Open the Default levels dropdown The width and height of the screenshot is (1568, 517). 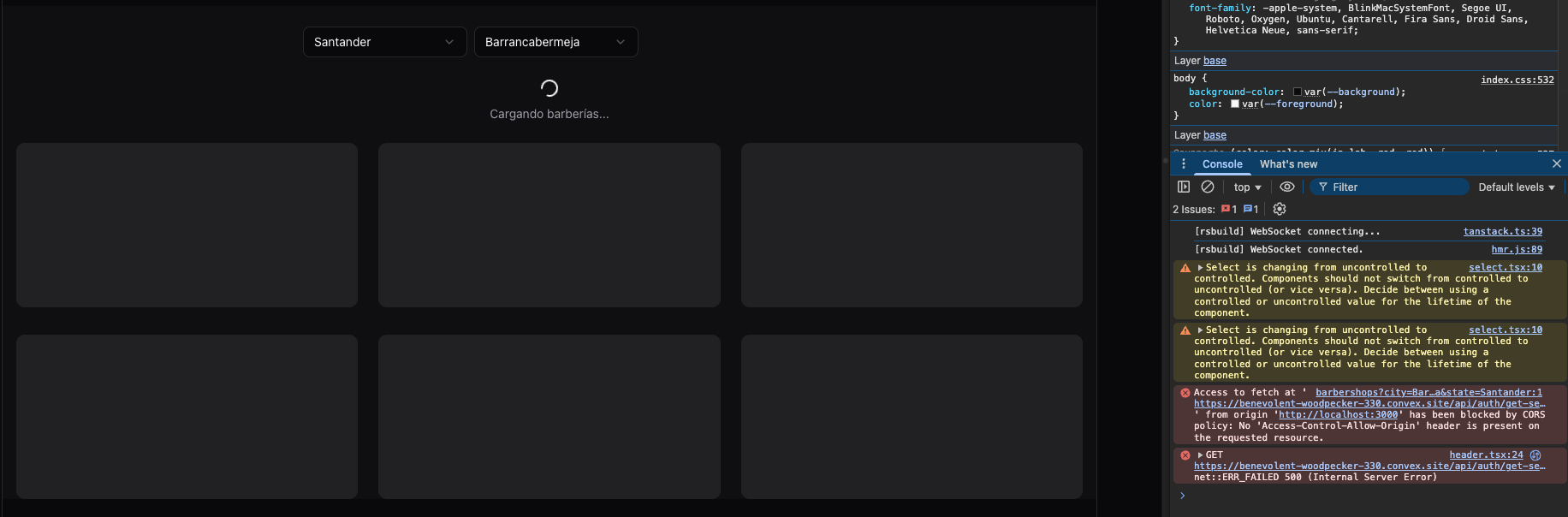point(1516,187)
